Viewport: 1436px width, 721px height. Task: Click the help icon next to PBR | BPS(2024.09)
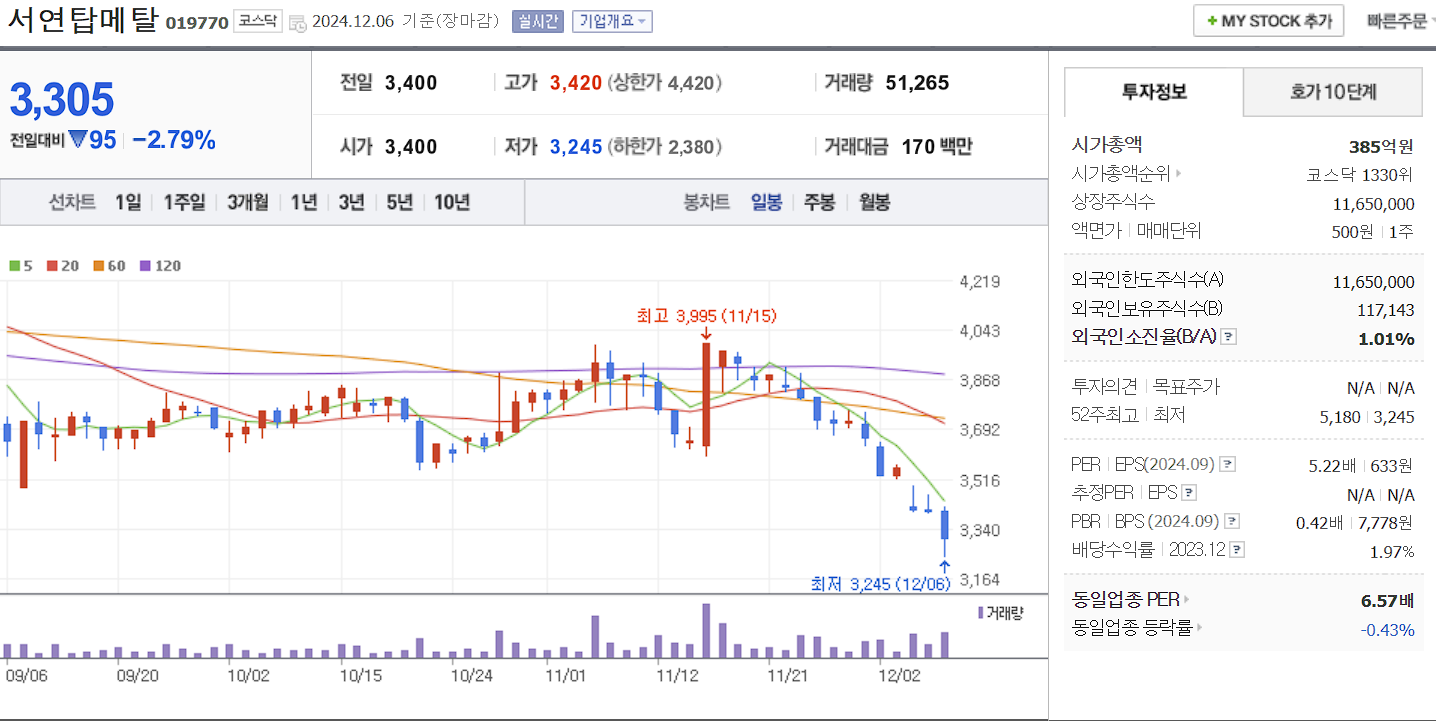[x=1230, y=519]
